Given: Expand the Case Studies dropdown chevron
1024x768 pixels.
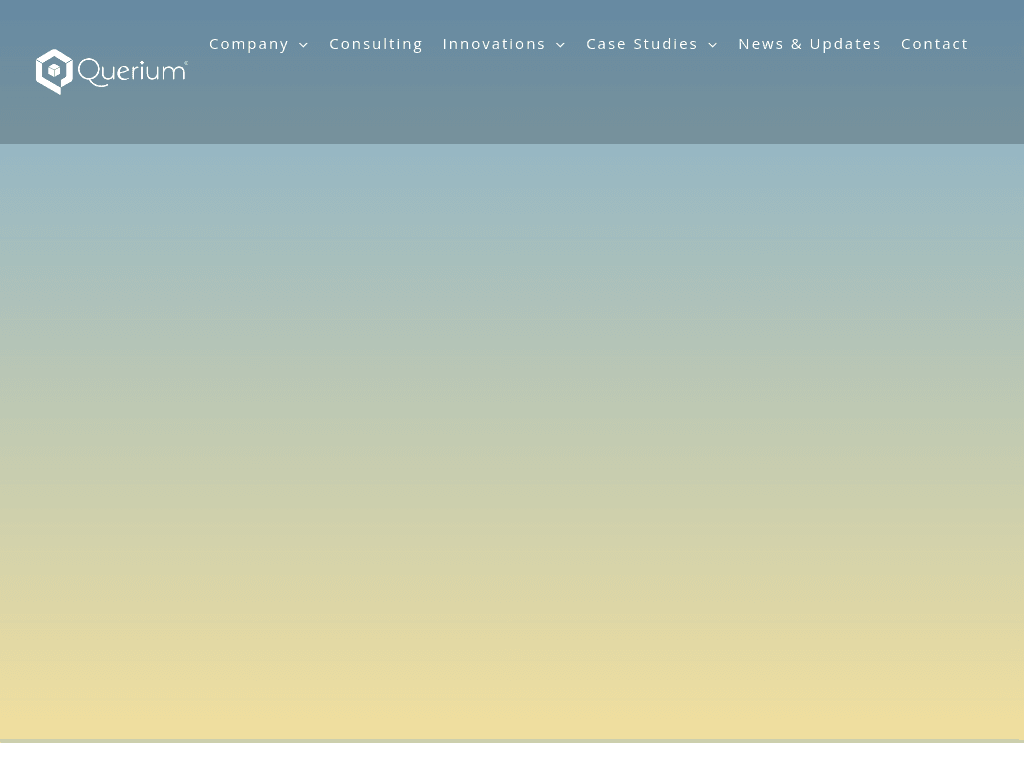Looking at the screenshot, I should pos(713,45).
